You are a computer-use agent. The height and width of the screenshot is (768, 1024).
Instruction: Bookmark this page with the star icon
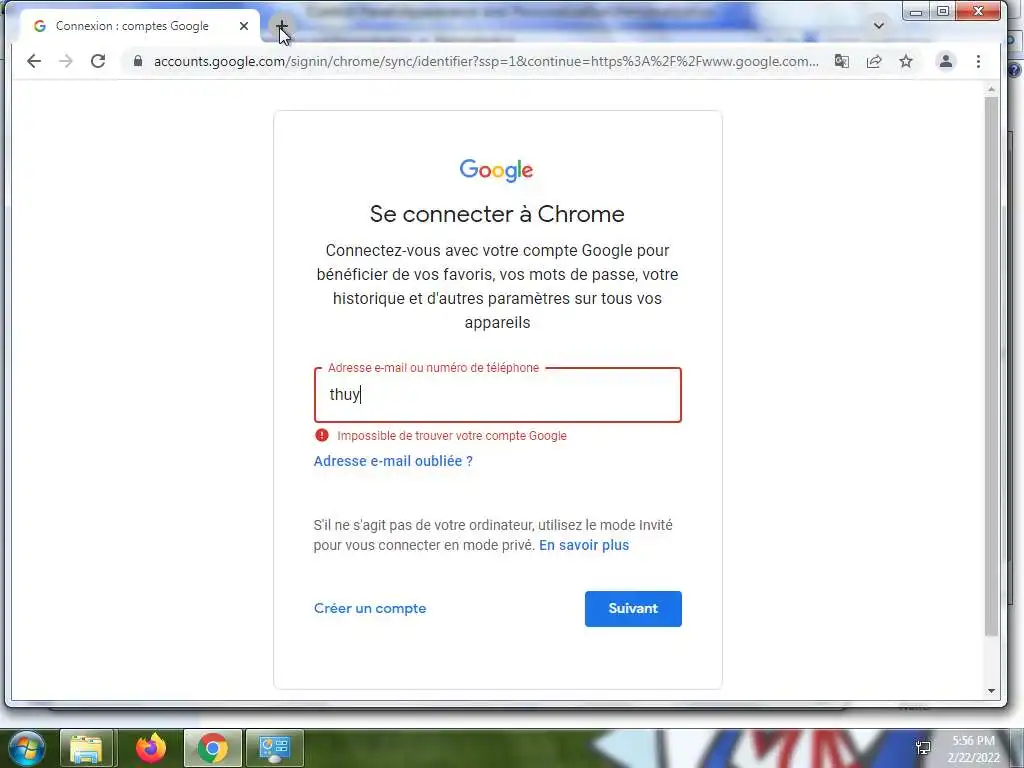point(906,61)
